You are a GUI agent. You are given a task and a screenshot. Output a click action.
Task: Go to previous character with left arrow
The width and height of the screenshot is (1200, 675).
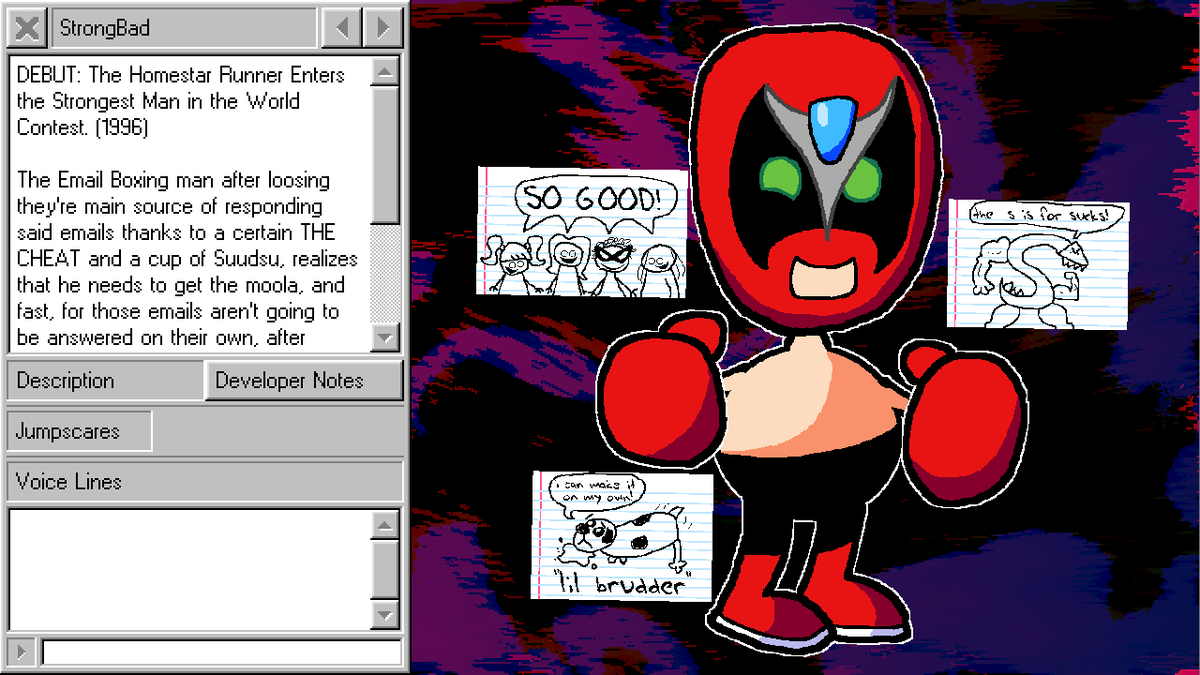tap(343, 27)
